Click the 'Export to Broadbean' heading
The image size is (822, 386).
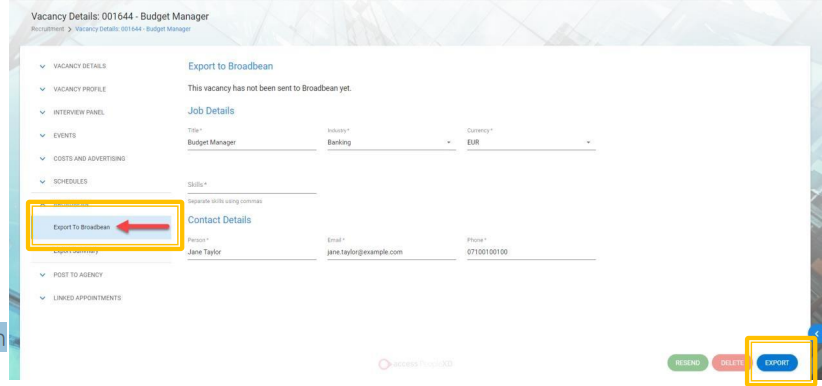(231, 66)
